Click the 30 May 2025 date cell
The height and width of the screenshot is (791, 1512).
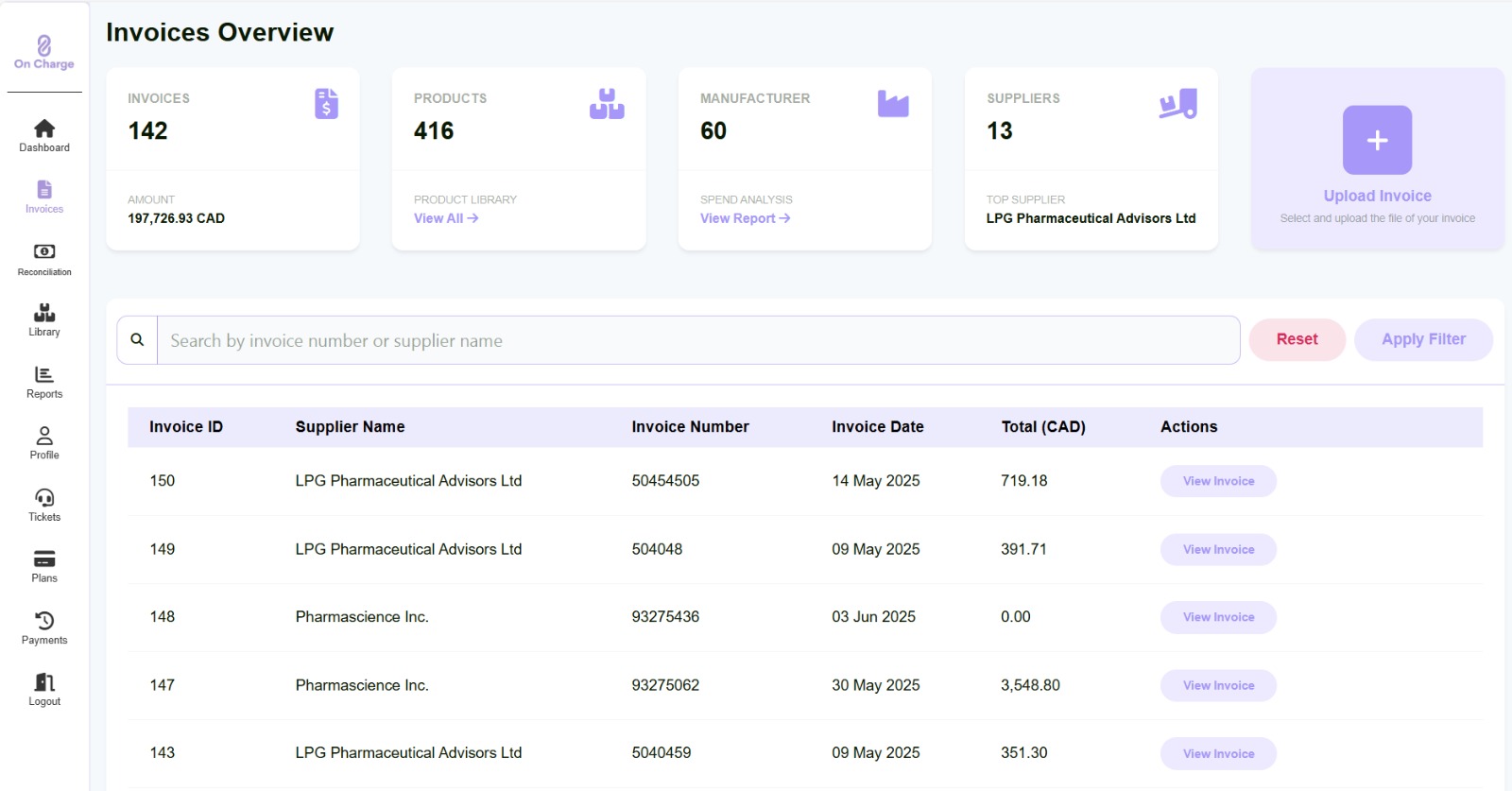pyautogui.click(x=876, y=685)
